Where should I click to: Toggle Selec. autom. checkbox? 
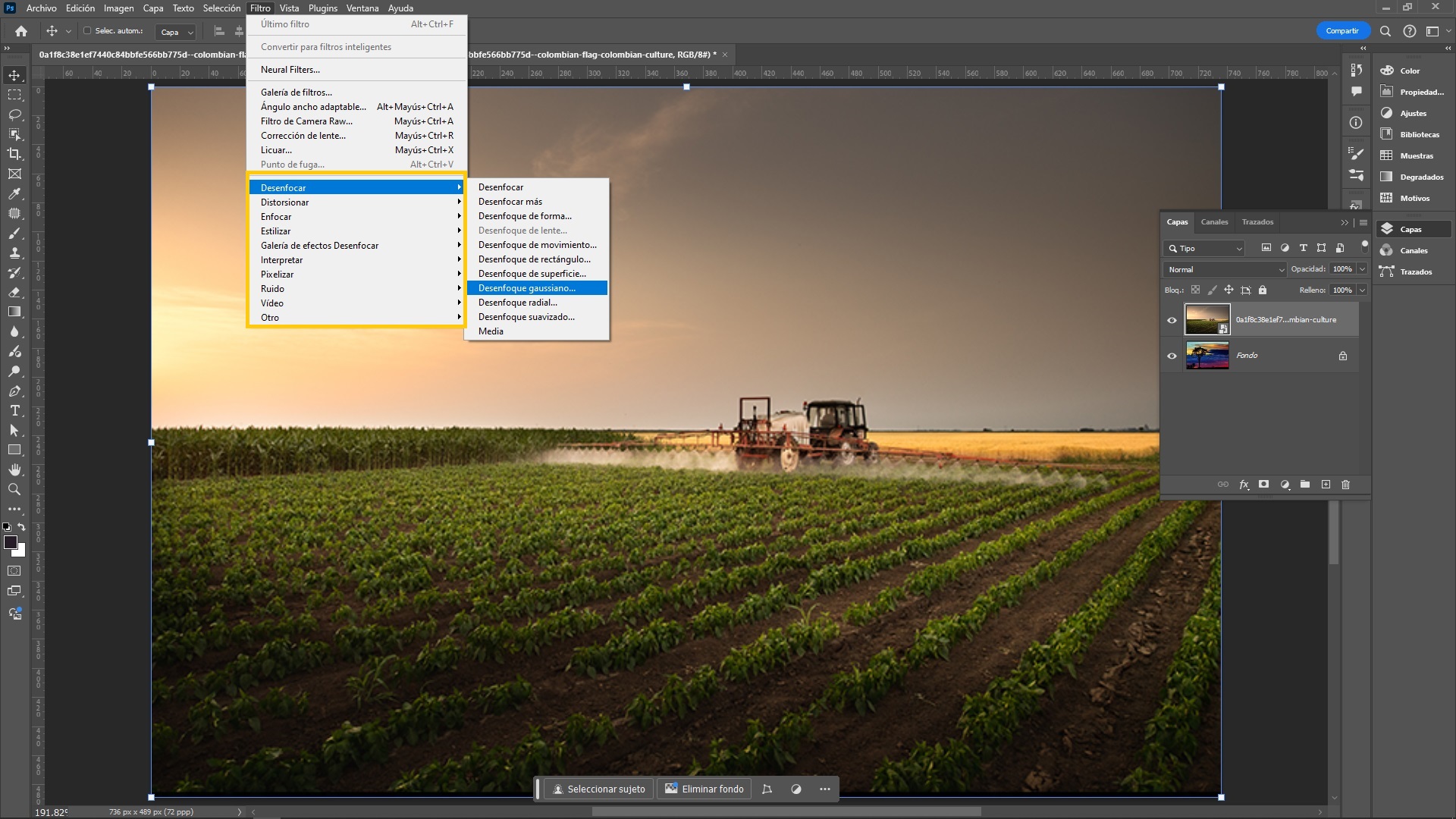click(87, 31)
